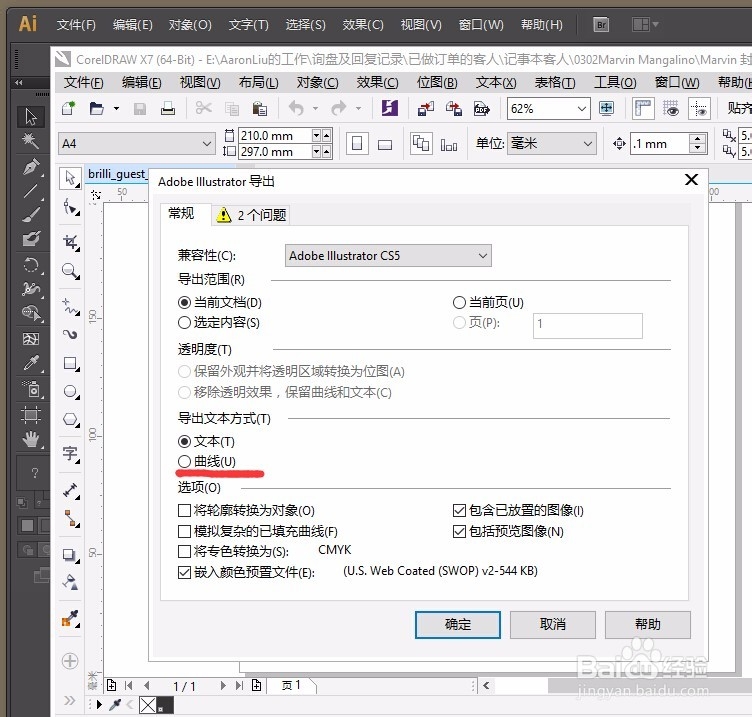Go to next page arrow
The width and height of the screenshot is (752, 717).
click(x=223, y=686)
